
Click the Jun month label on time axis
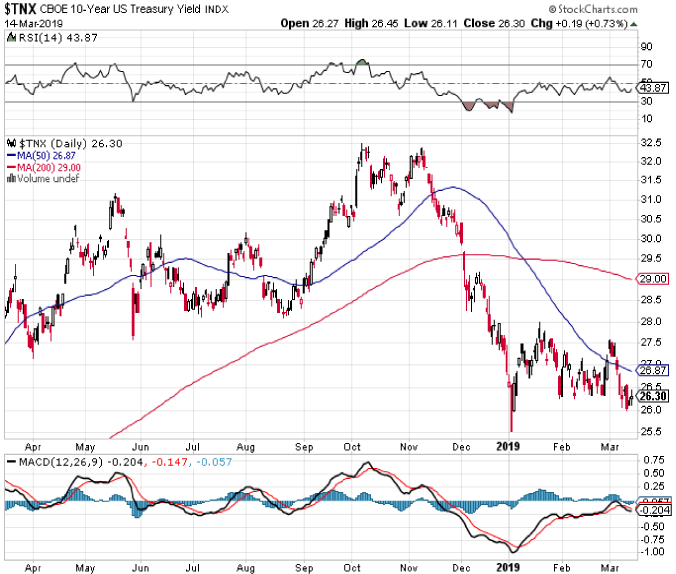click(x=139, y=448)
